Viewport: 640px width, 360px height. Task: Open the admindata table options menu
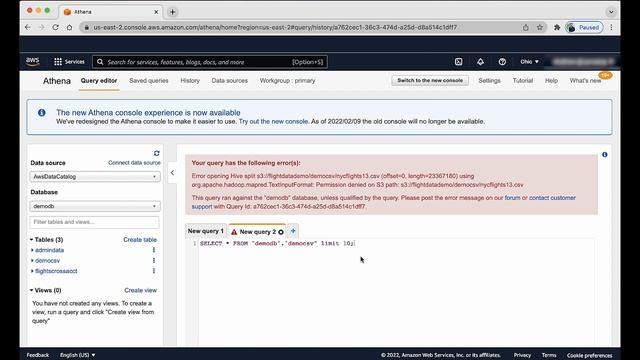tap(154, 250)
